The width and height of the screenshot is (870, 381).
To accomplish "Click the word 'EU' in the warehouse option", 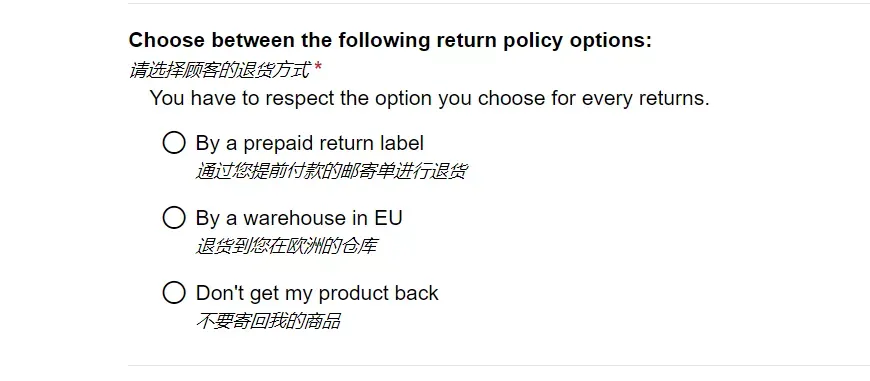I will [x=388, y=218].
